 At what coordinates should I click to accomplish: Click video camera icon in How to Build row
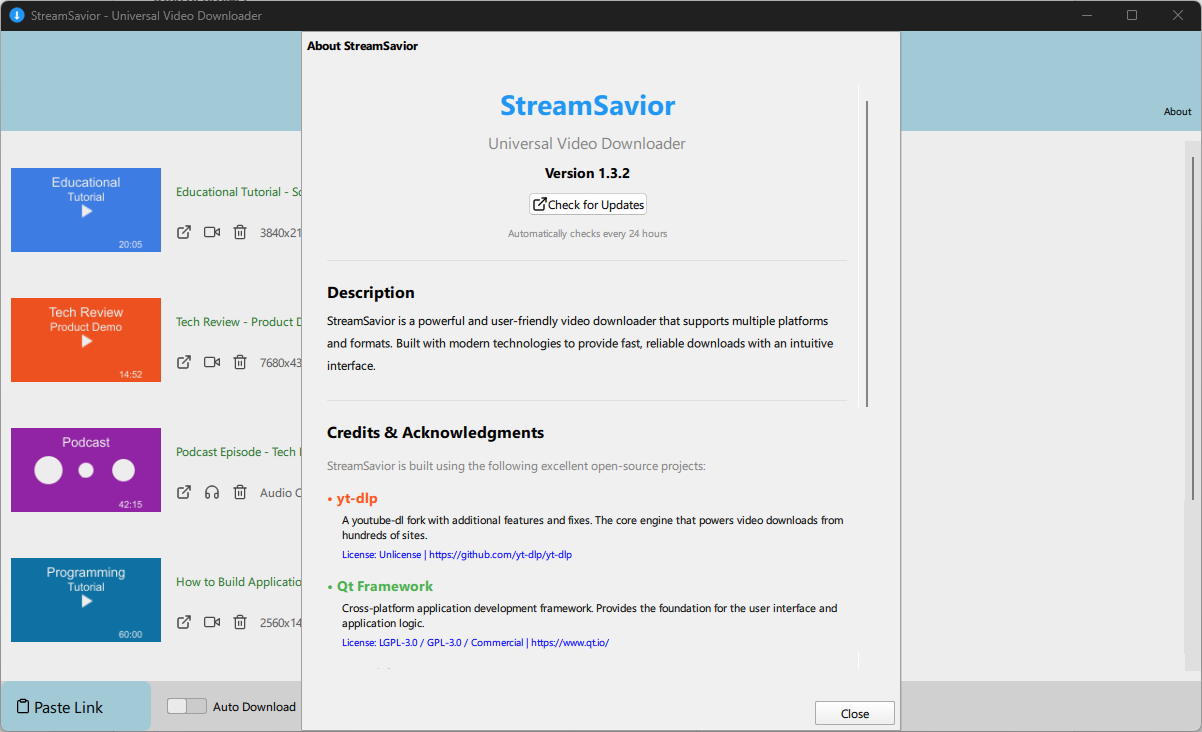coord(212,622)
